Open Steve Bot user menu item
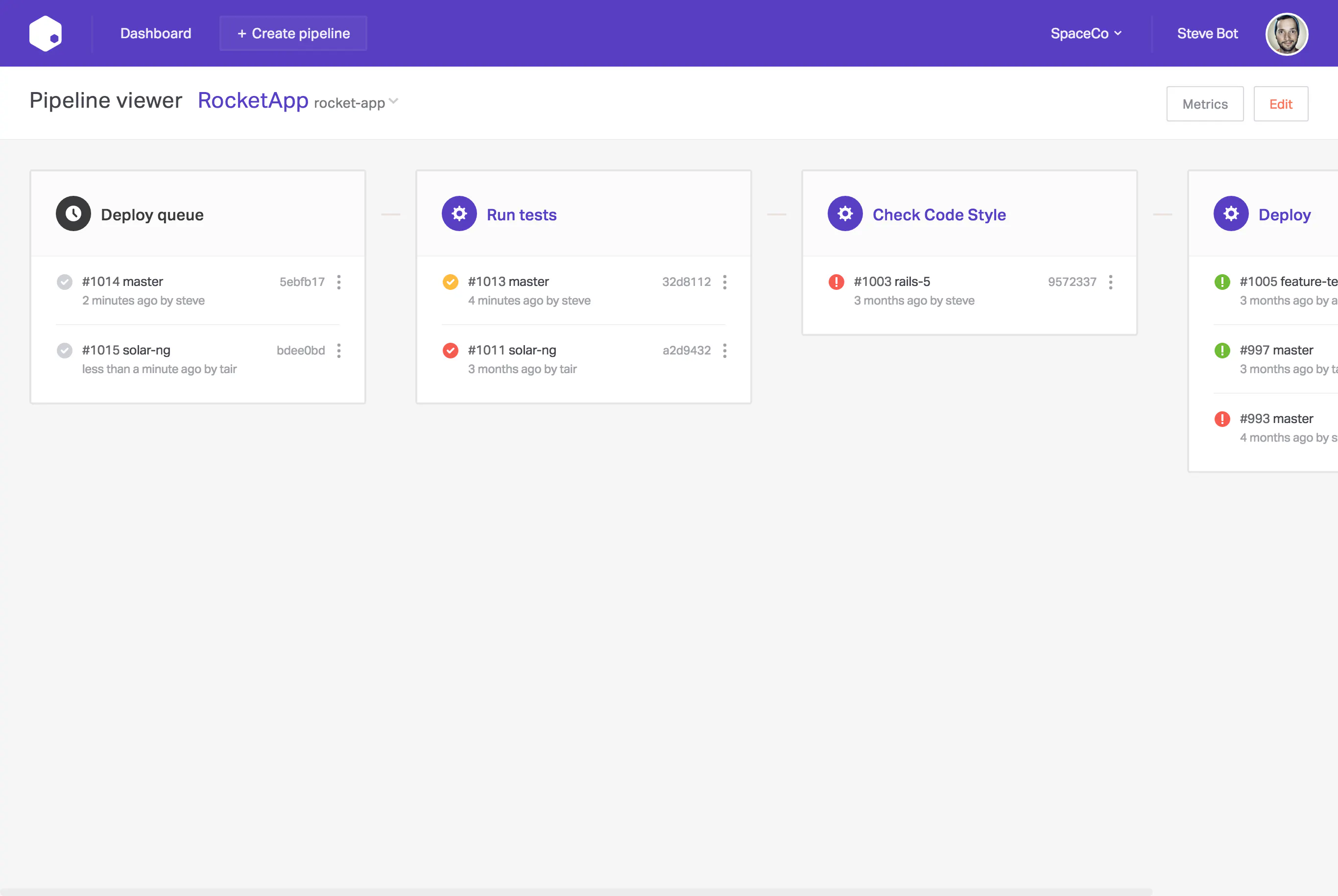Screen dimensions: 1338x896 click(x=1207, y=33)
